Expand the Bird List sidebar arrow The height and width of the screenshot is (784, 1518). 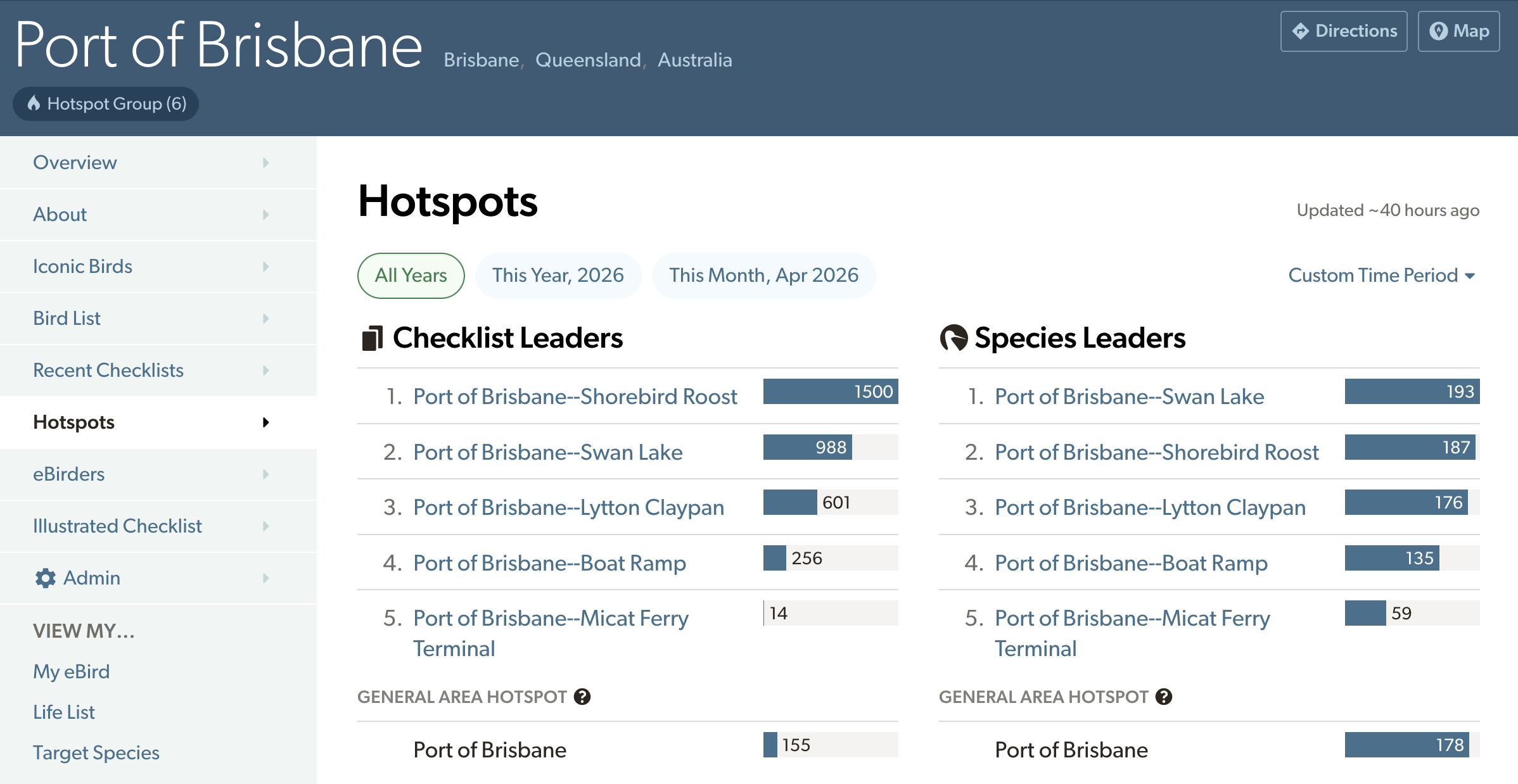[x=265, y=319]
